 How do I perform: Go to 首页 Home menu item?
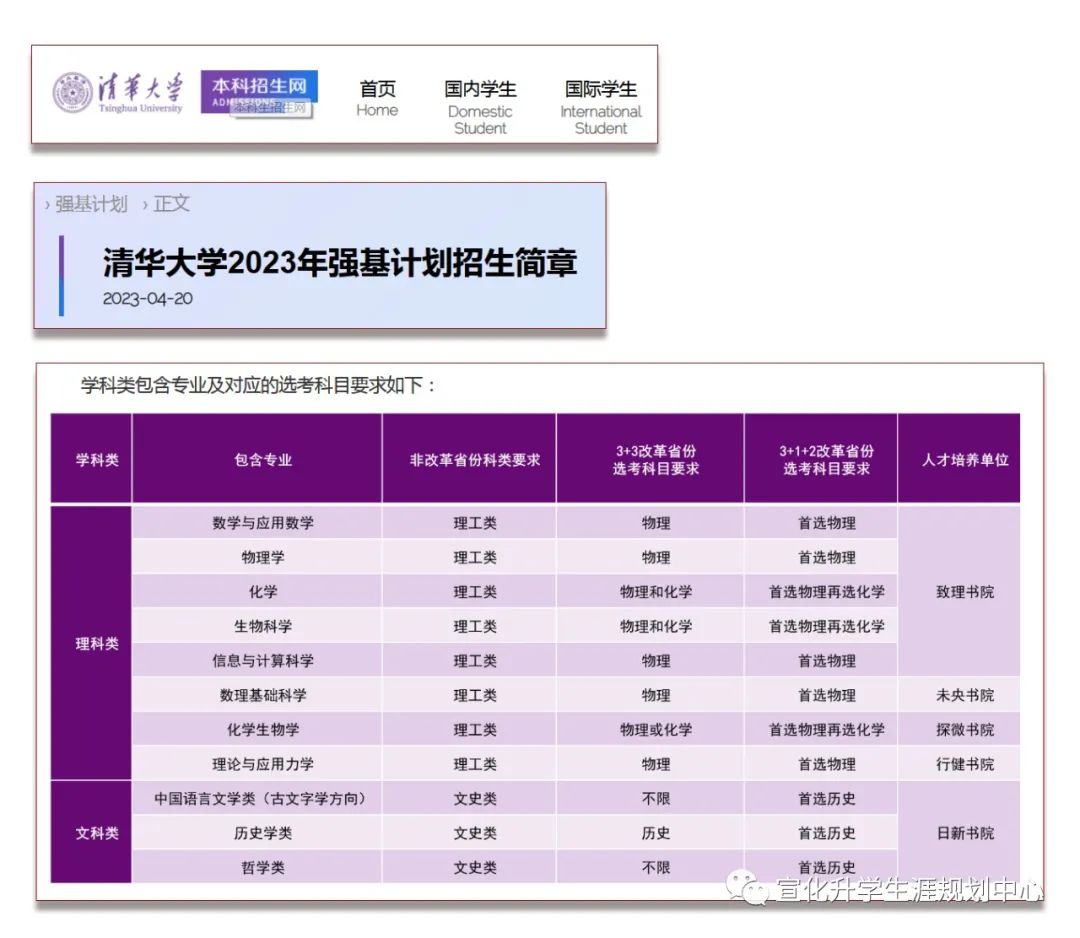pos(377,98)
